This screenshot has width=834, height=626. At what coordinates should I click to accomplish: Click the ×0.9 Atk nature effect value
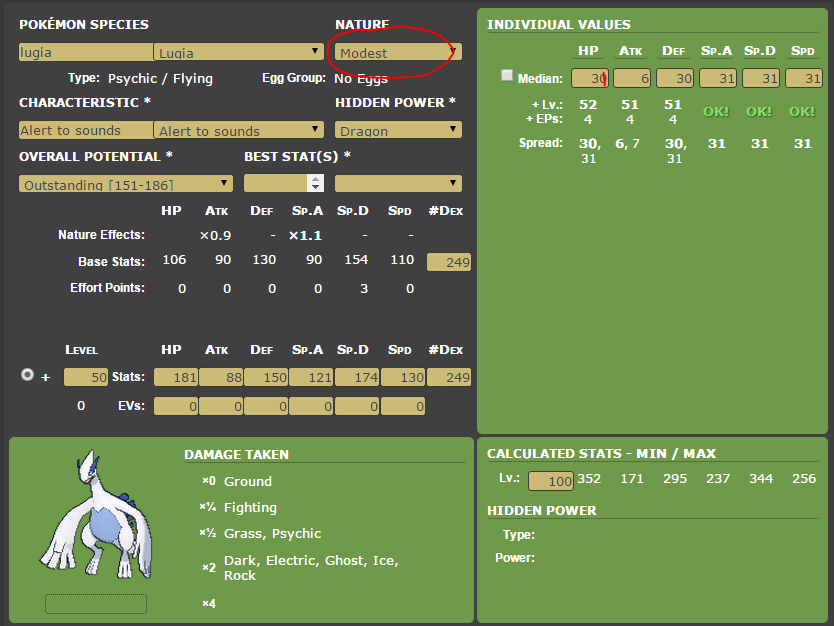(x=215, y=236)
